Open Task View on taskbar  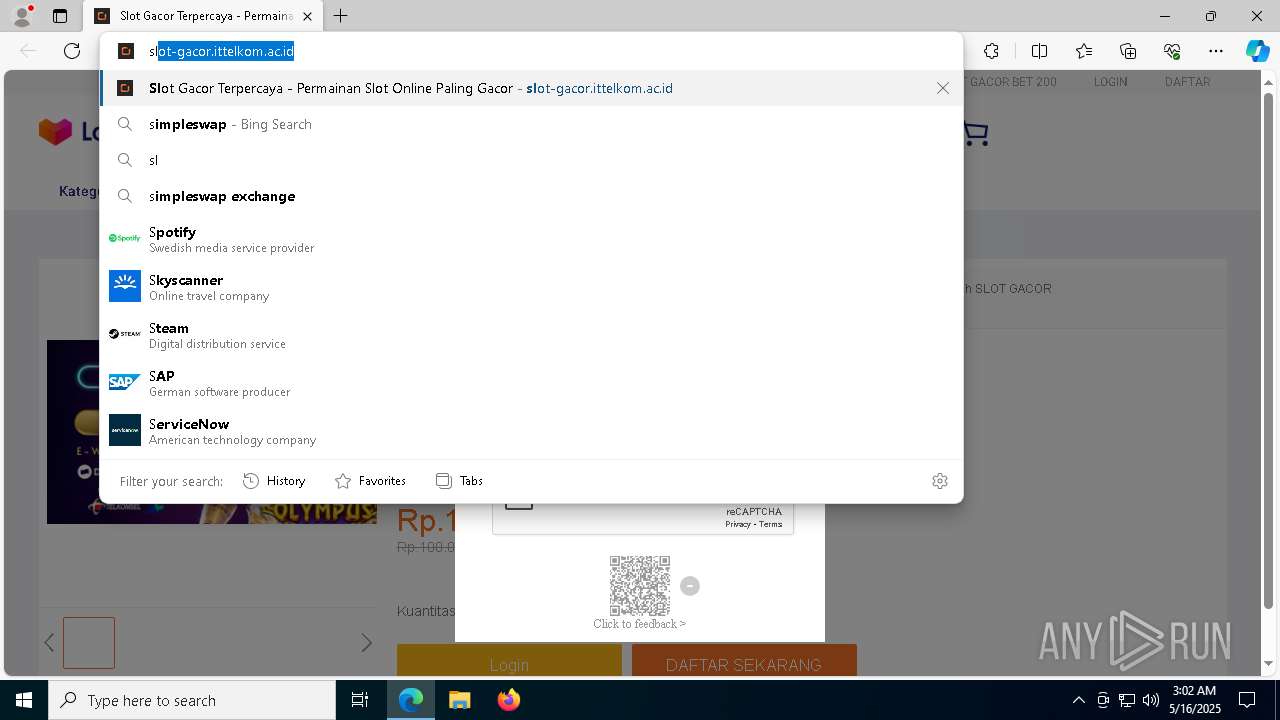360,700
